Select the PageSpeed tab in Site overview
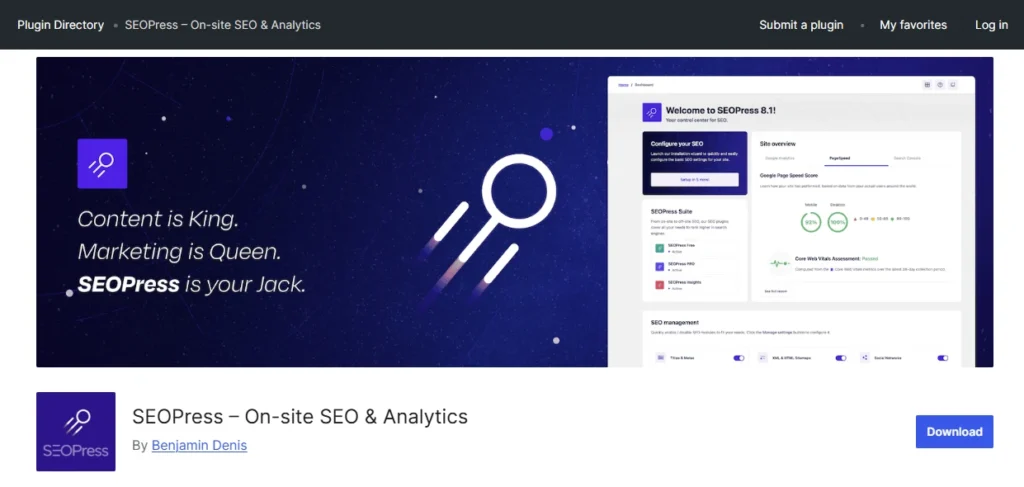 point(840,158)
